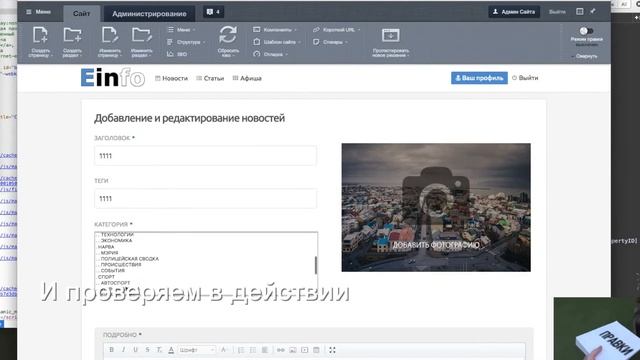
Task: Click the remove formatting icon in the editor
Action: pyautogui.click(x=159, y=350)
